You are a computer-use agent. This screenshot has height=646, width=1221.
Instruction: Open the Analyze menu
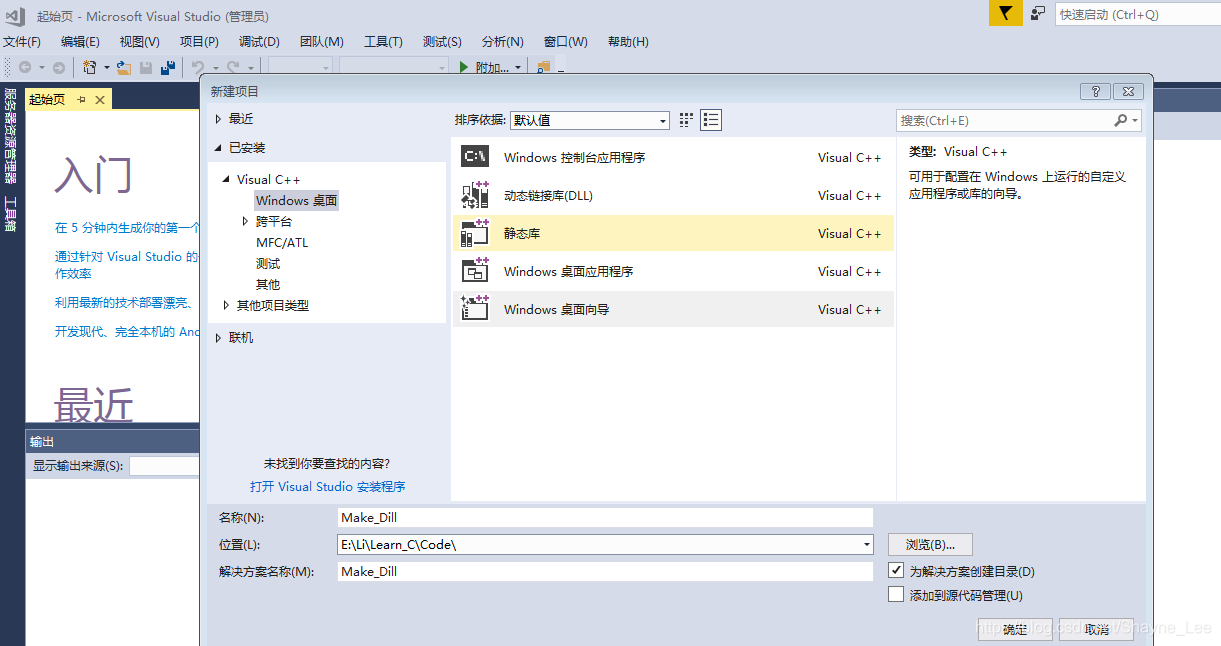click(x=502, y=41)
